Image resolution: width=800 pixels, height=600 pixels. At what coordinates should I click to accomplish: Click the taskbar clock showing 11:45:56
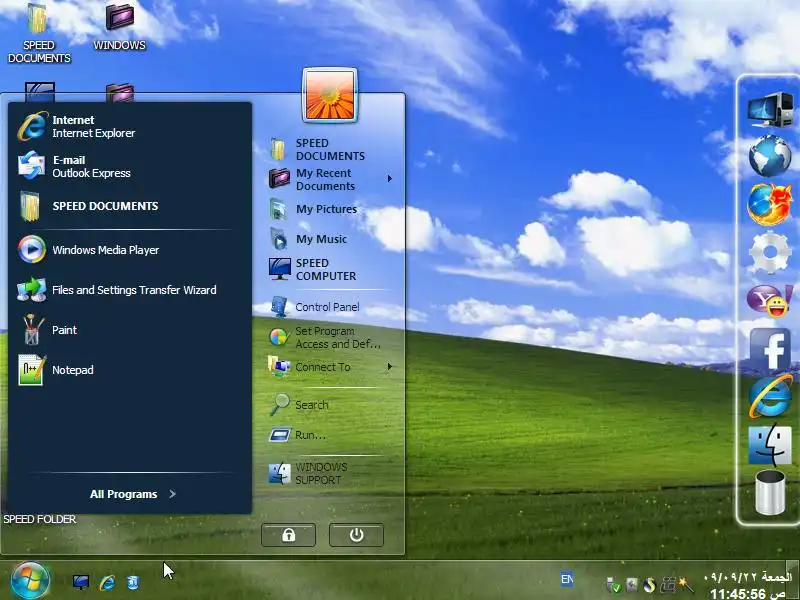[x=748, y=586]
